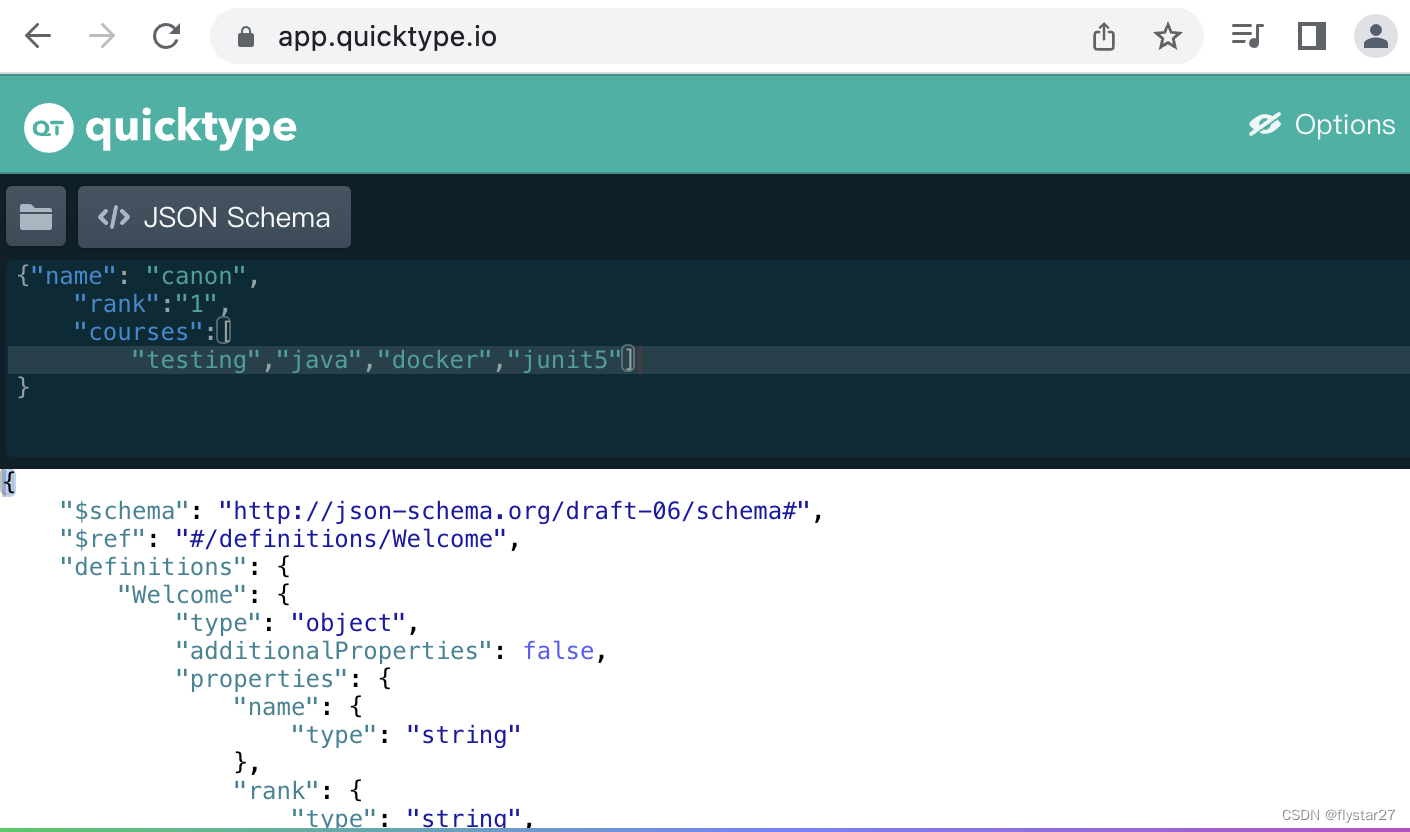Click "junit5" in the courses array
This screenshot has width=1410, height=832.
[x=565, y=360]
